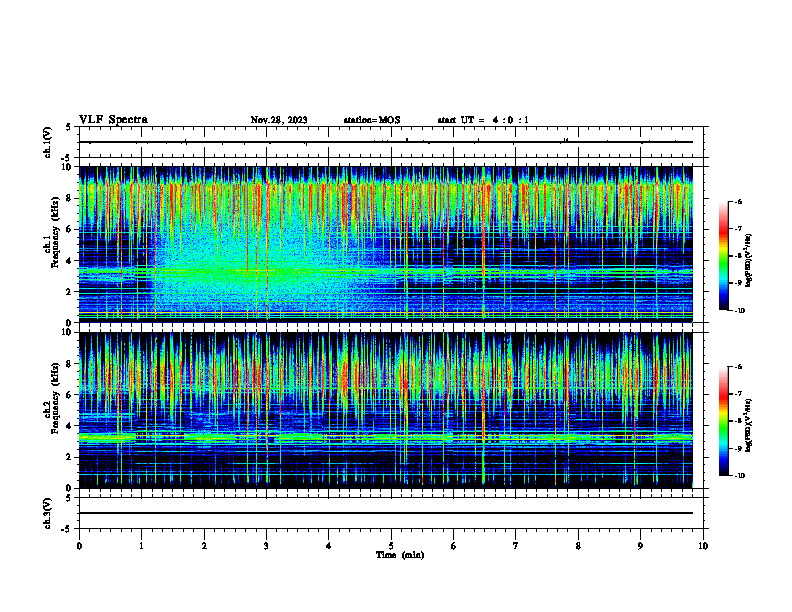Viewport: 792px width, 612px height.
Task: Click the "8" tick on the Time axis
Action: click(x=578, y=546)
